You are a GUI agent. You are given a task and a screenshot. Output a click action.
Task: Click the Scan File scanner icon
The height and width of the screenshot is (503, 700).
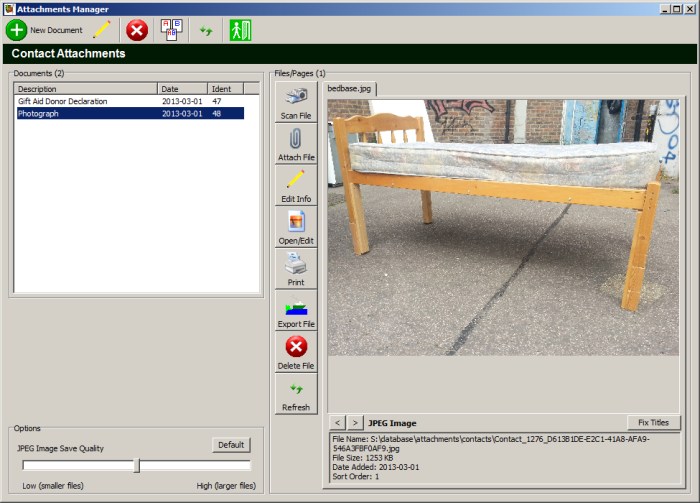(x=296, y=103)
